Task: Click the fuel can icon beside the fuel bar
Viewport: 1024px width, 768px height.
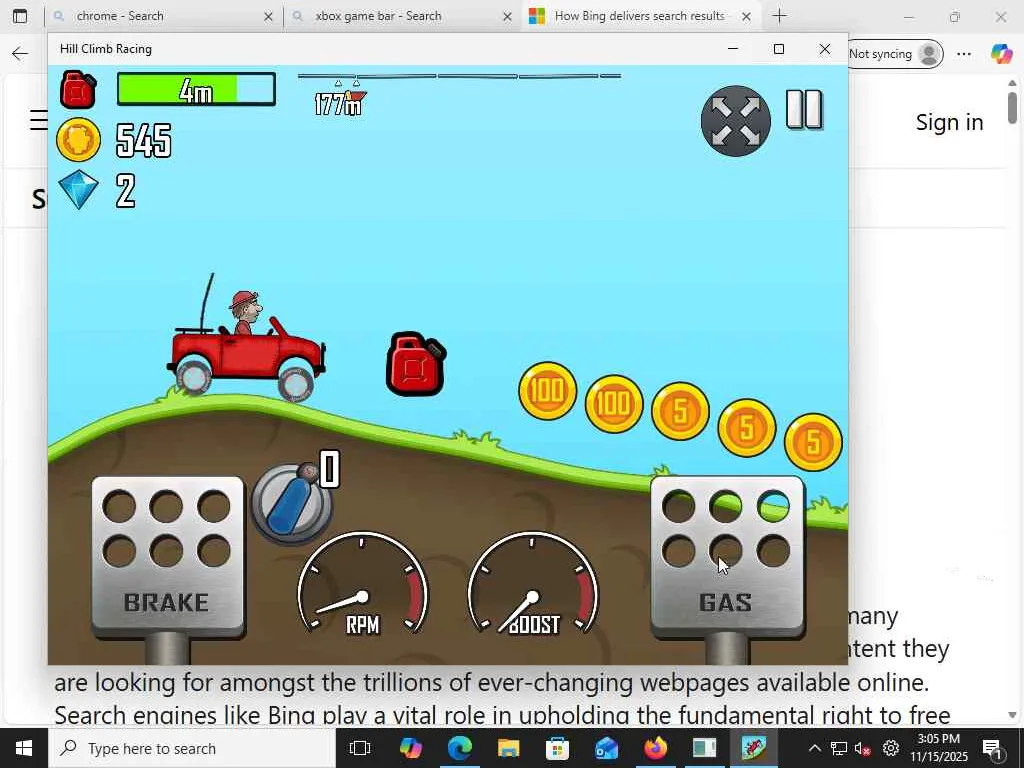Action: pyautogui.click(x=78, y=89)
